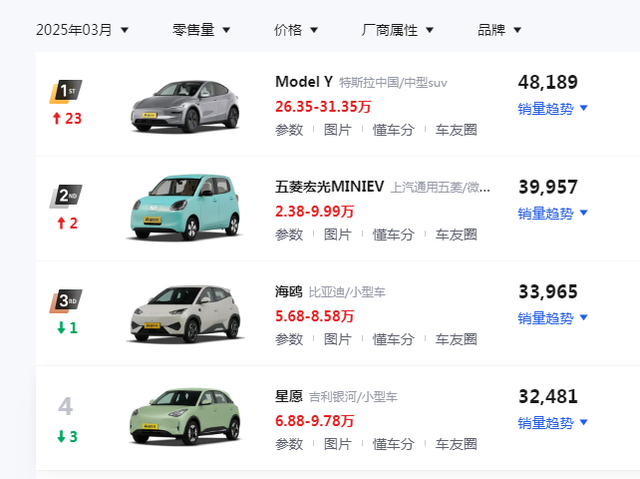
Task: Open the teal 五菱宏光MINIEV car image
Action: pyautogui.click(x=185, y=207)
